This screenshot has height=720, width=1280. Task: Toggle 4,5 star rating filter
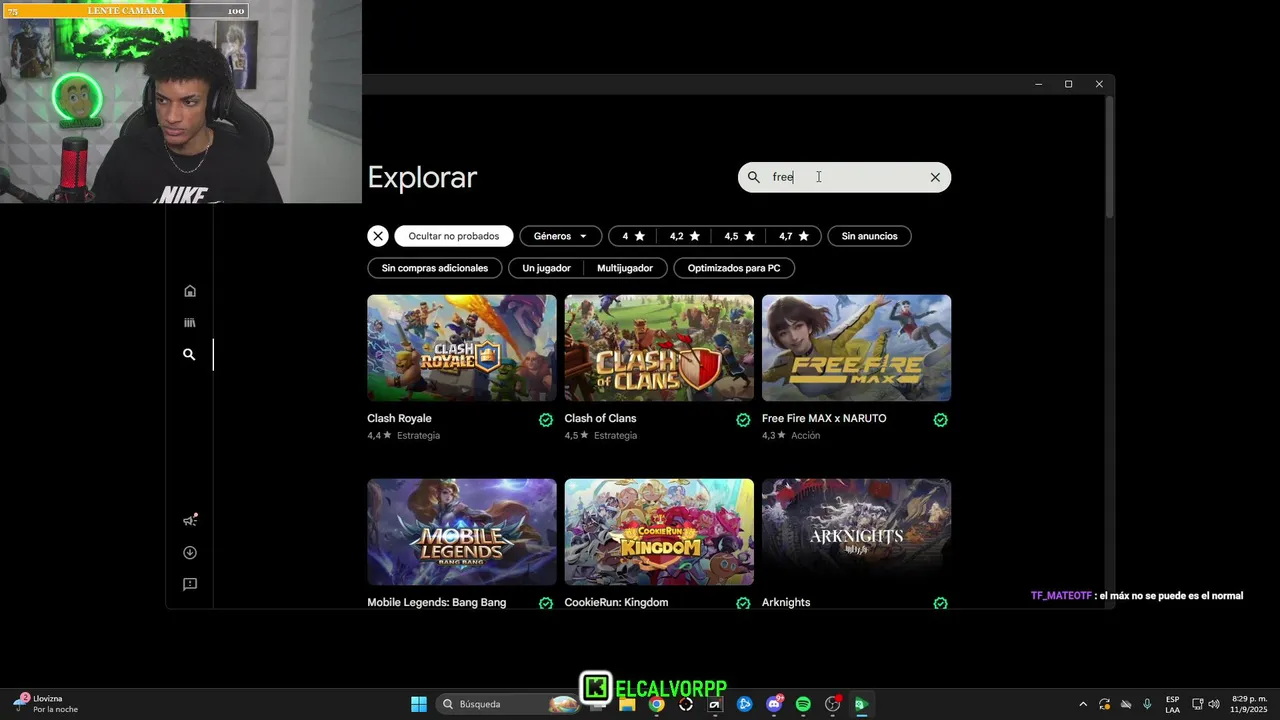739,236
